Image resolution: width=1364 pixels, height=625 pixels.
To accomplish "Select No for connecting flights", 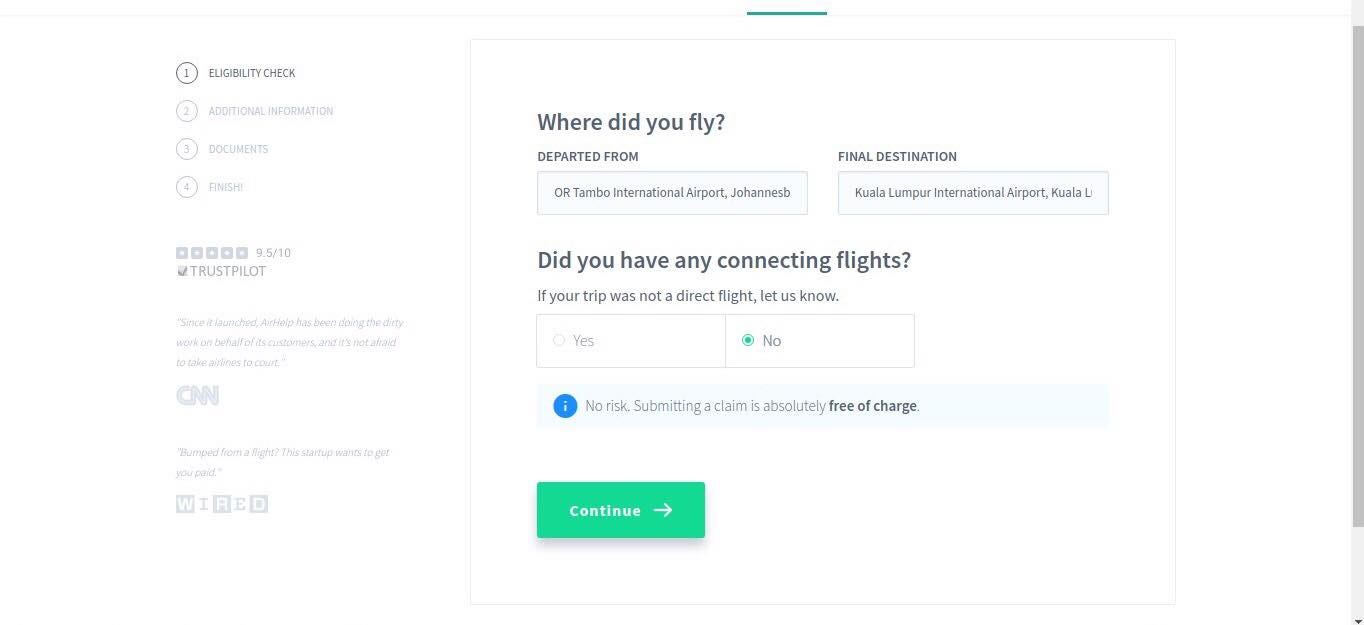I will tap(748, 340).
